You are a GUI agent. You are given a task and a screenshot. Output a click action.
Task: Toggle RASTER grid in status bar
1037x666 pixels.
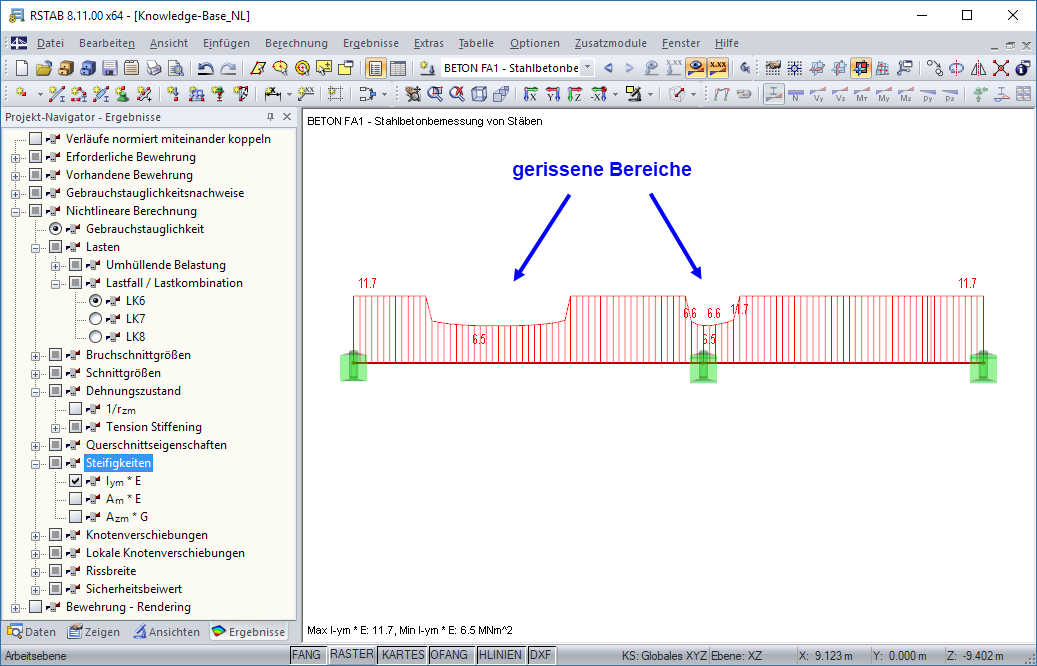click(x=352, y=655)
